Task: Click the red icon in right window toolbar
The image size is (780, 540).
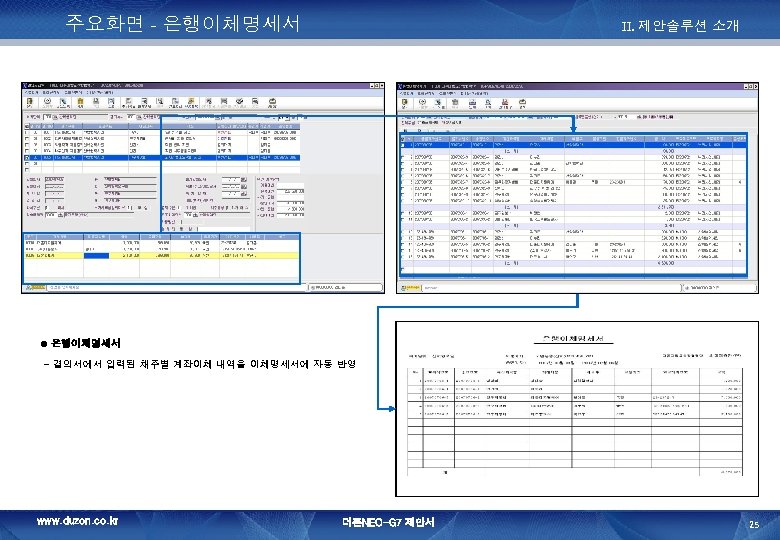Action: [x=504, y=102]
